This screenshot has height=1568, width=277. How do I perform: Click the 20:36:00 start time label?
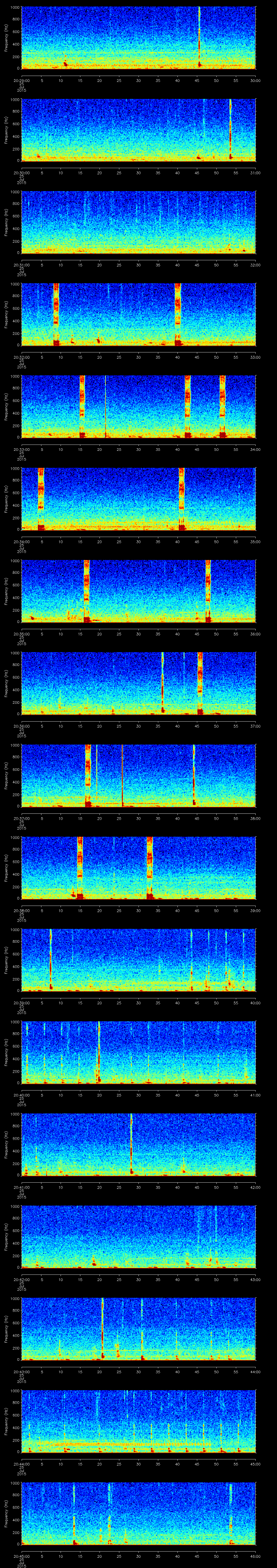[21, 726]
